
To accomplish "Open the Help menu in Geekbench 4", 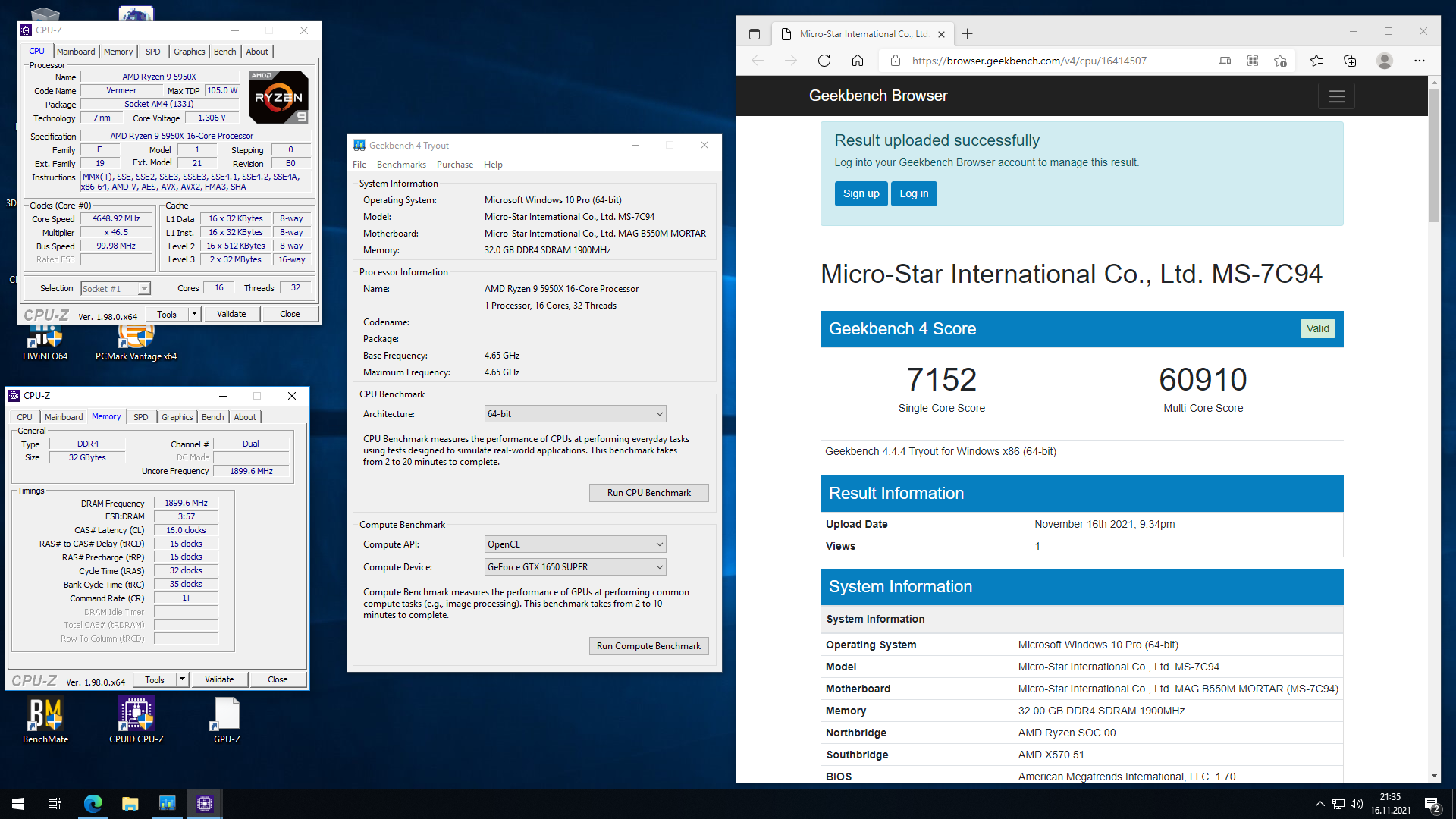I will coord(493,165).
